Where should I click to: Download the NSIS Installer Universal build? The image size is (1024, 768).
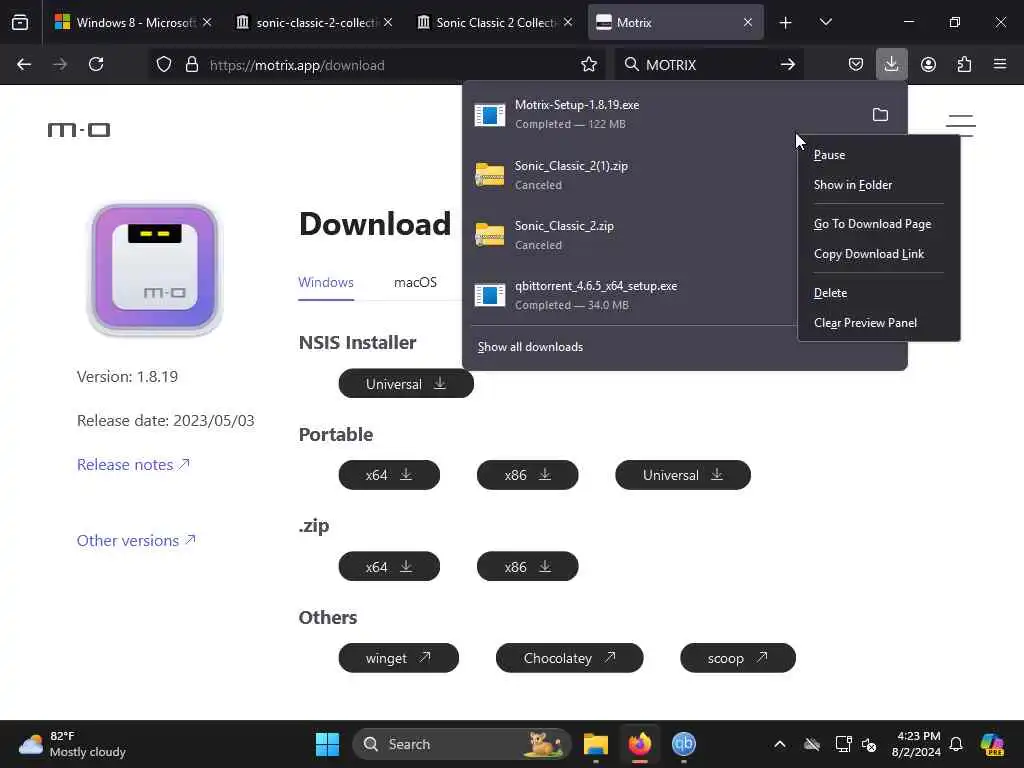406,384
